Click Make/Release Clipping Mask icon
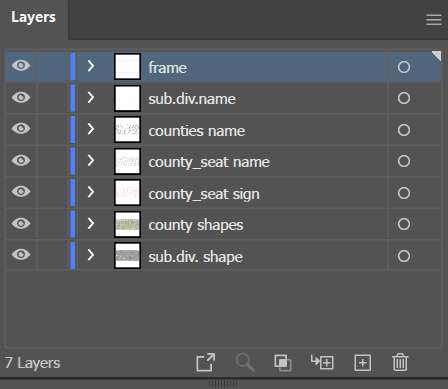Screen dimensions: 448x389 (x=283, y=362)
